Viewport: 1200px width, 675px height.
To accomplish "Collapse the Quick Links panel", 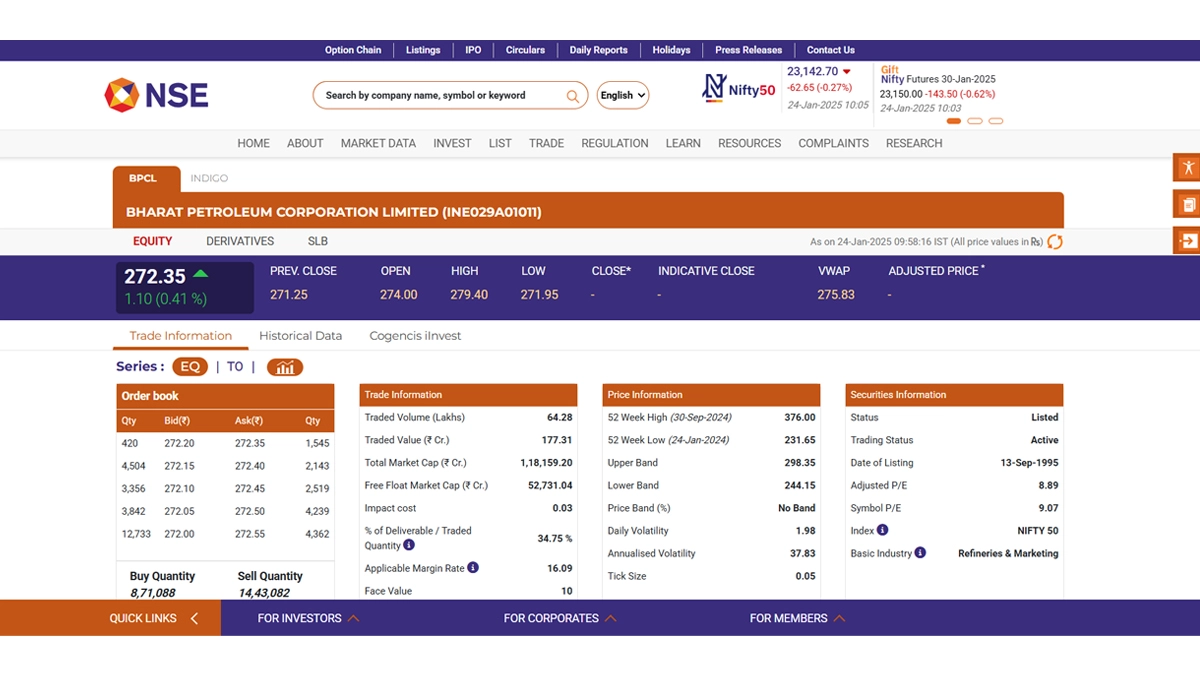I will click(x=194, y=618).
